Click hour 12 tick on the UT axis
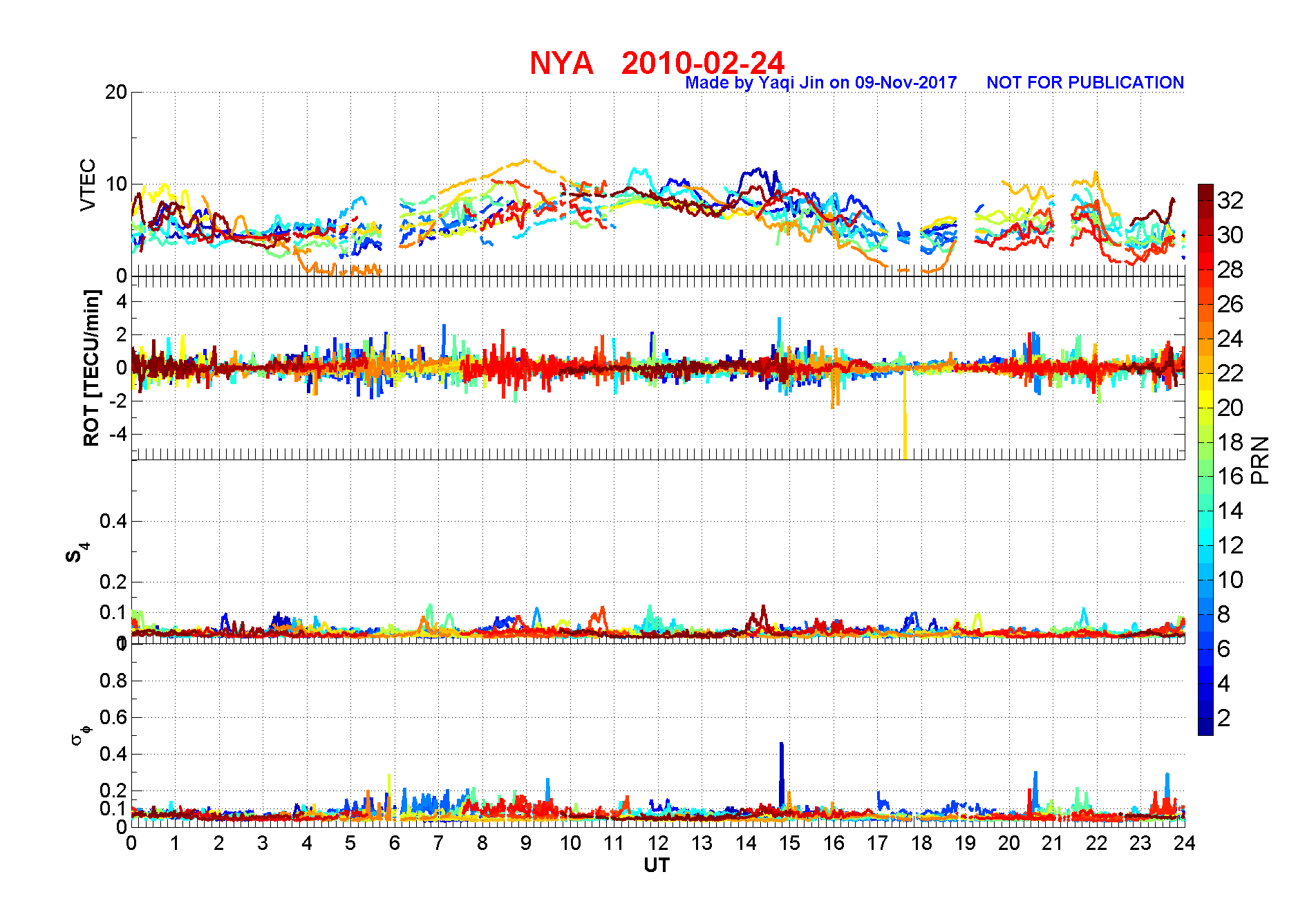 [x=657, y=843]
